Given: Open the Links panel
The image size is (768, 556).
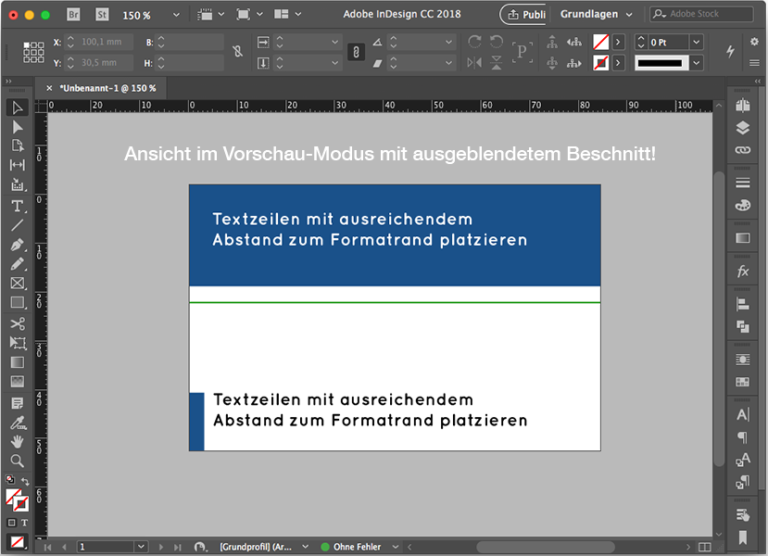Looking at the screenshot, I should [742, 150].
